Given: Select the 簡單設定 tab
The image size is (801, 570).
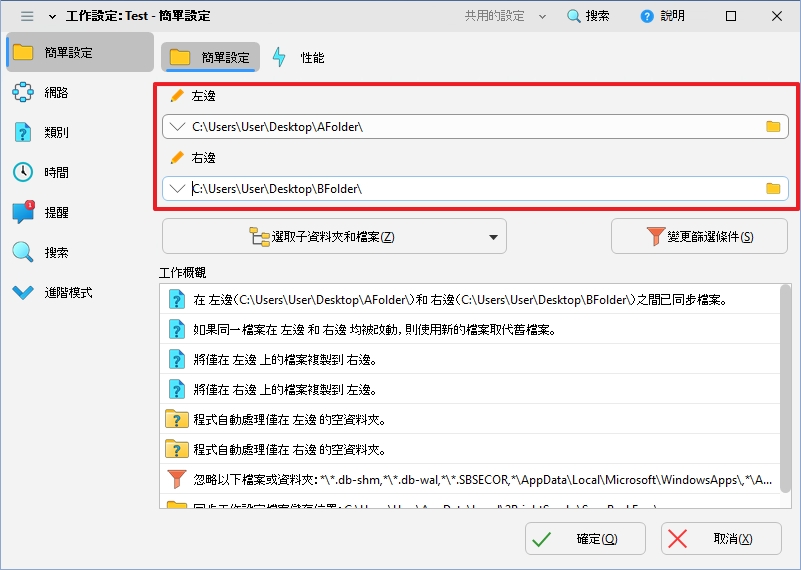Looking at the screenshot, I should tap(210, 58).
